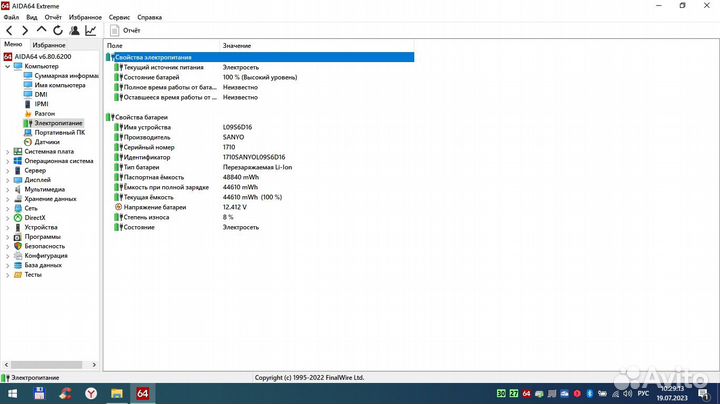
Task: Switch input language via РУС indicator
Action: pos(643,393)
